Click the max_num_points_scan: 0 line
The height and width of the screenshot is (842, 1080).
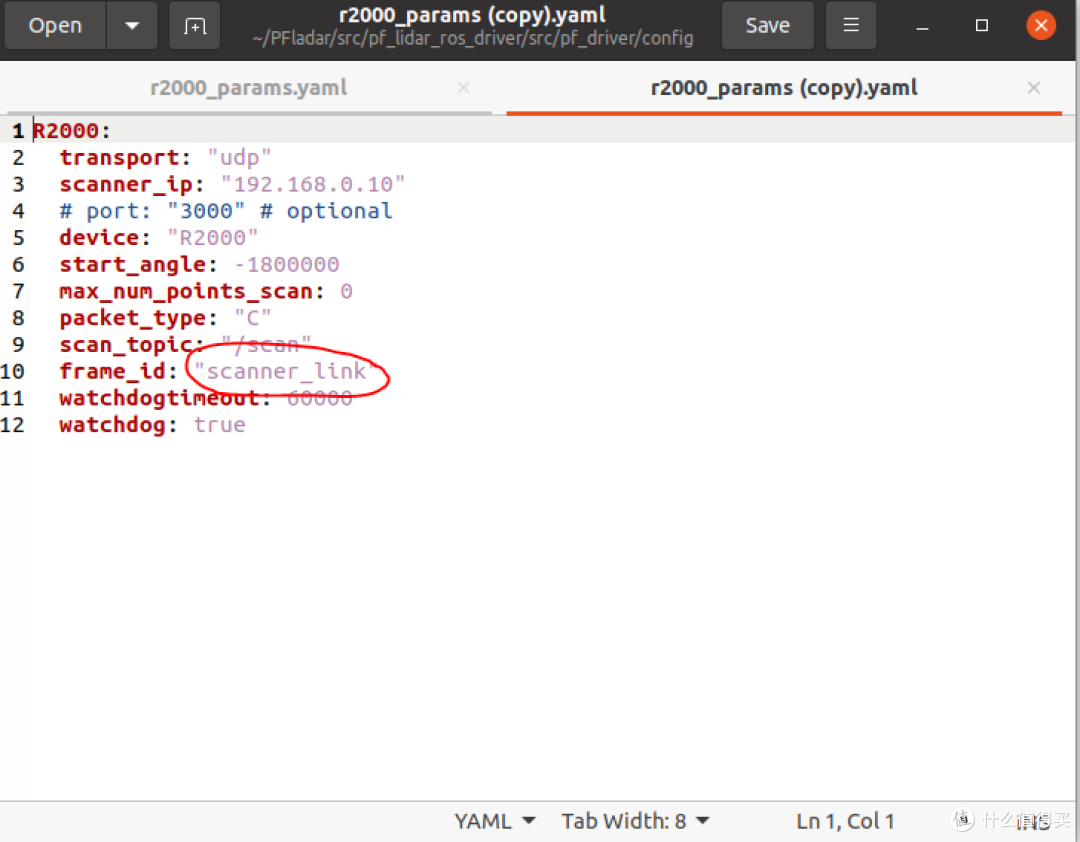206,291
